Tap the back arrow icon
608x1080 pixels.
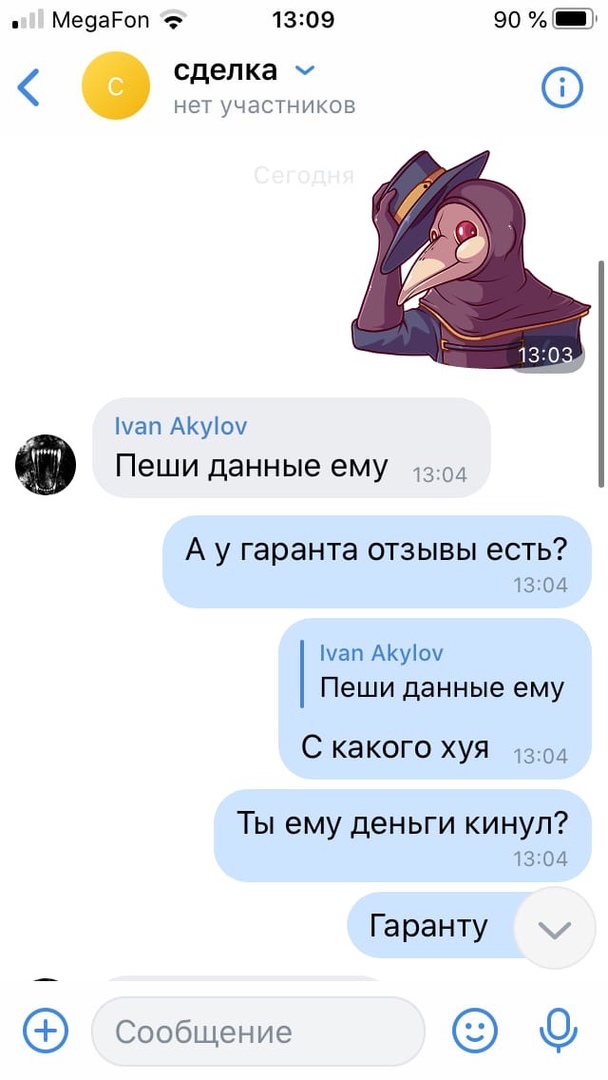tap(28, 87)
